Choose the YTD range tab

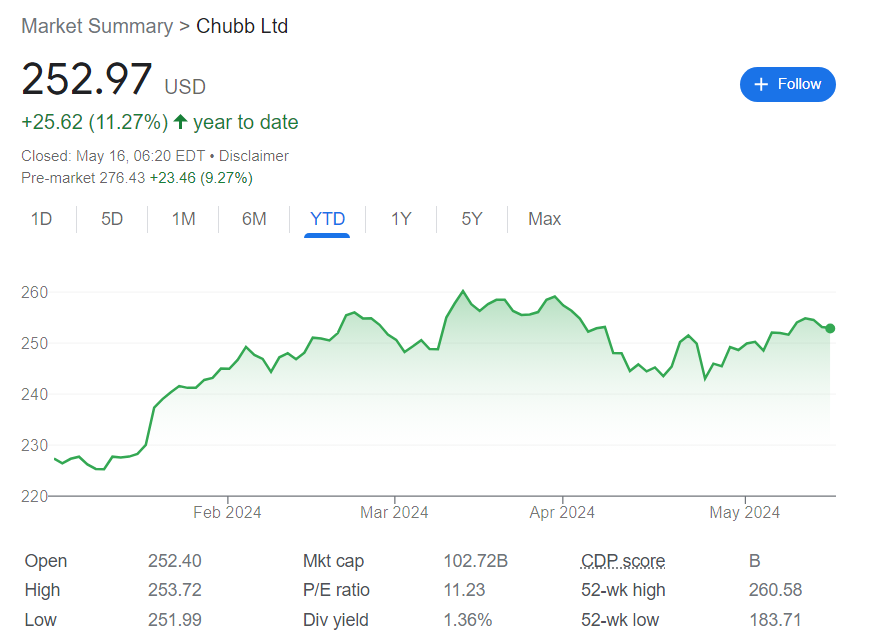tap(327, 219)
